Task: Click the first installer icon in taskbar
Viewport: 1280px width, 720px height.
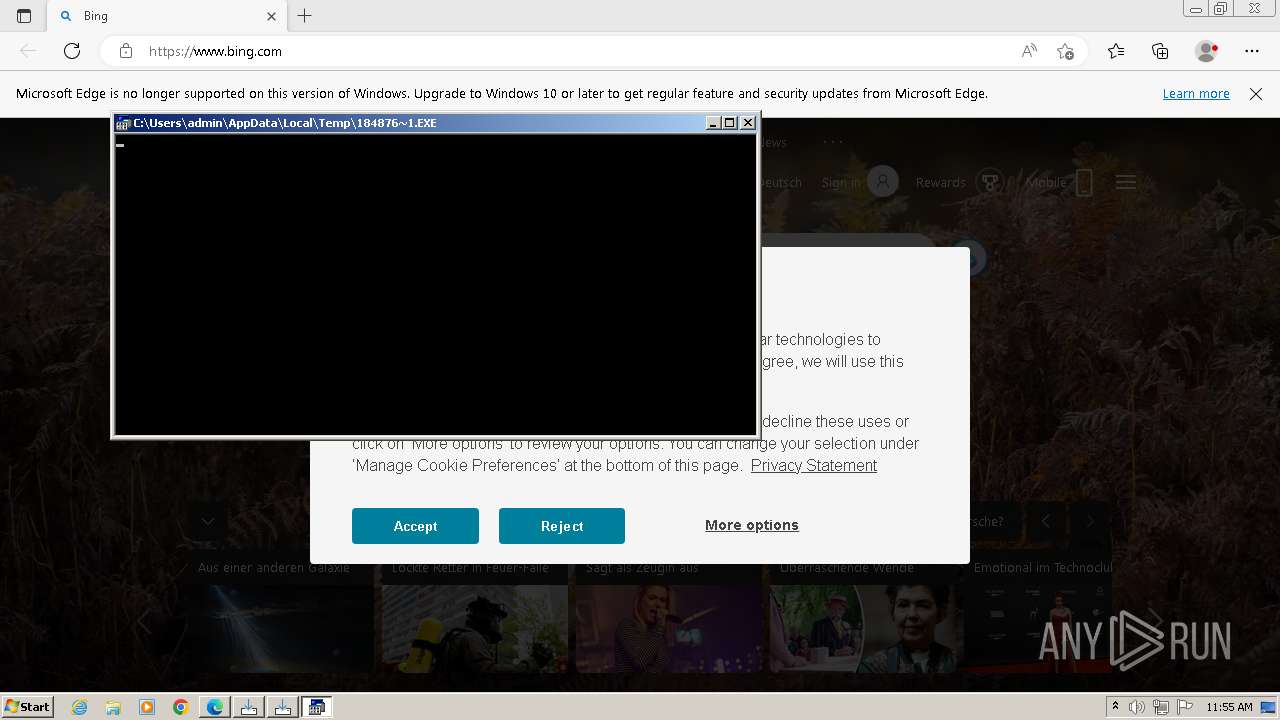Action: pos(249,707)
